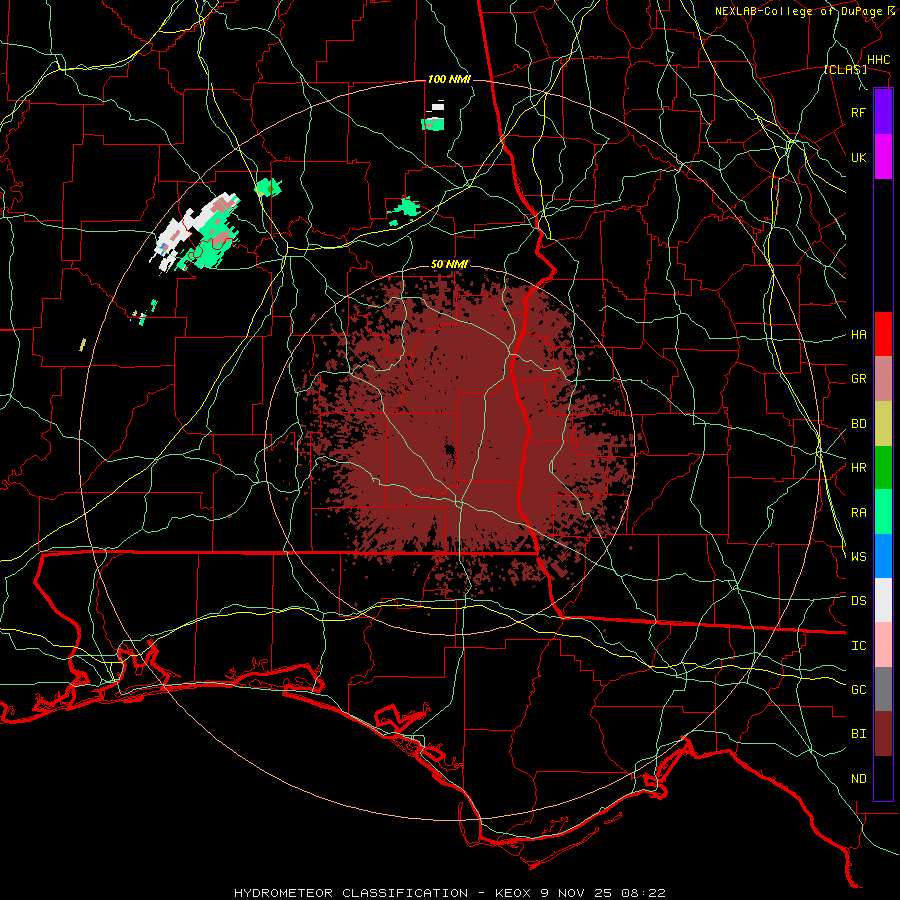The height and width of the screenshot is (900, 900).
Task: Select the BD yellow legend swatch
Action: pos(883,424)
